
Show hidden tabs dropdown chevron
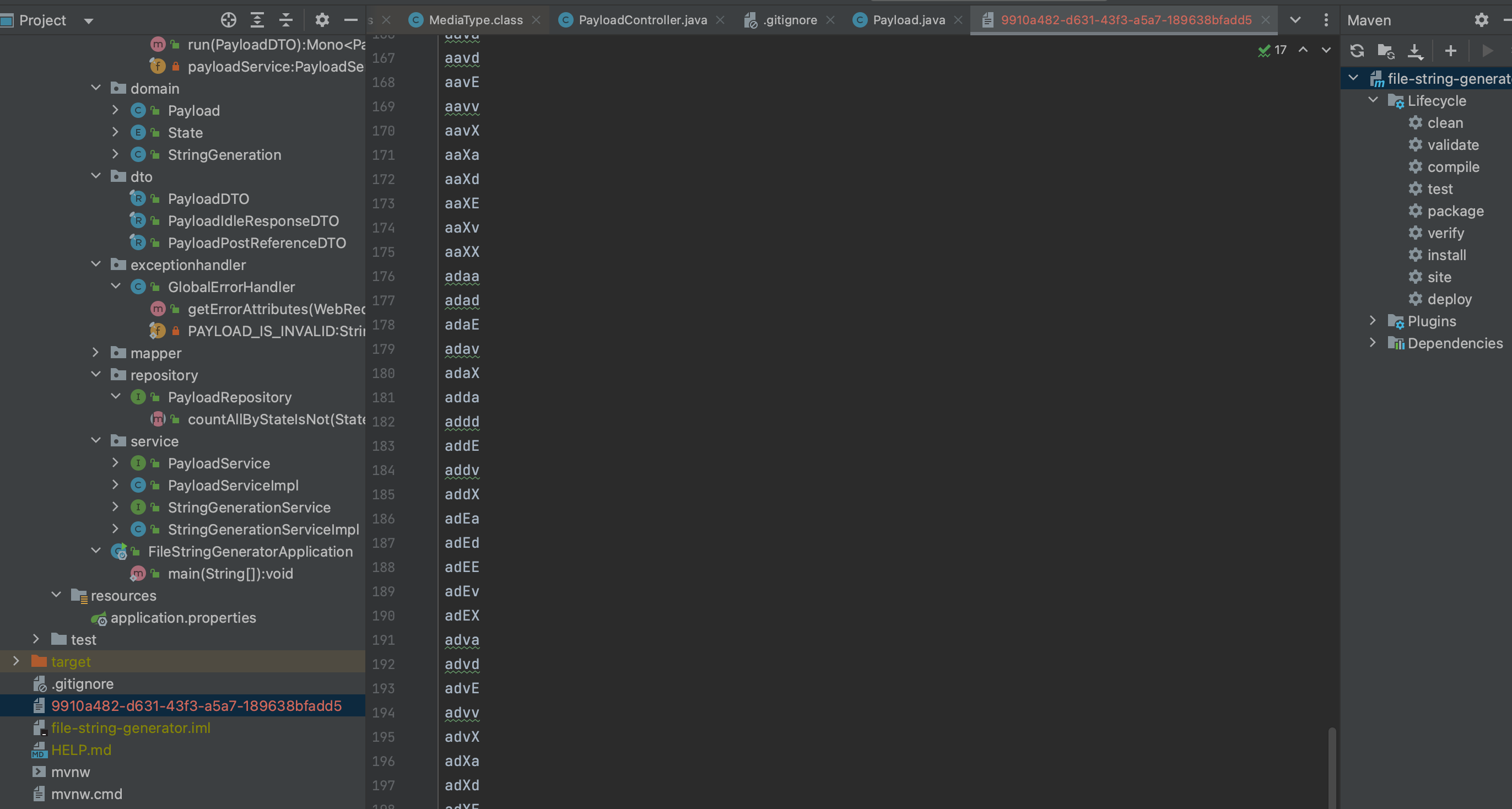[x=1295, y=20]
